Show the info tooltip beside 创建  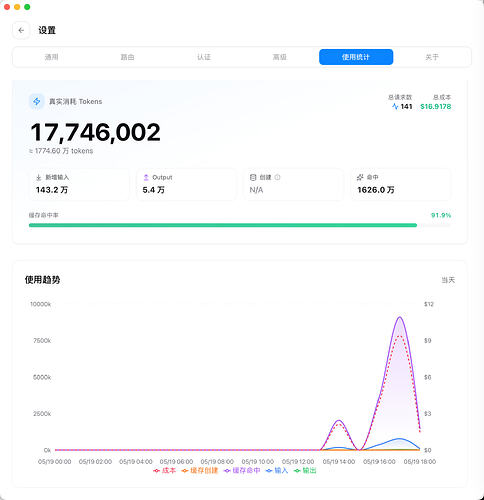pyautogui.click(x=277, y=177)
